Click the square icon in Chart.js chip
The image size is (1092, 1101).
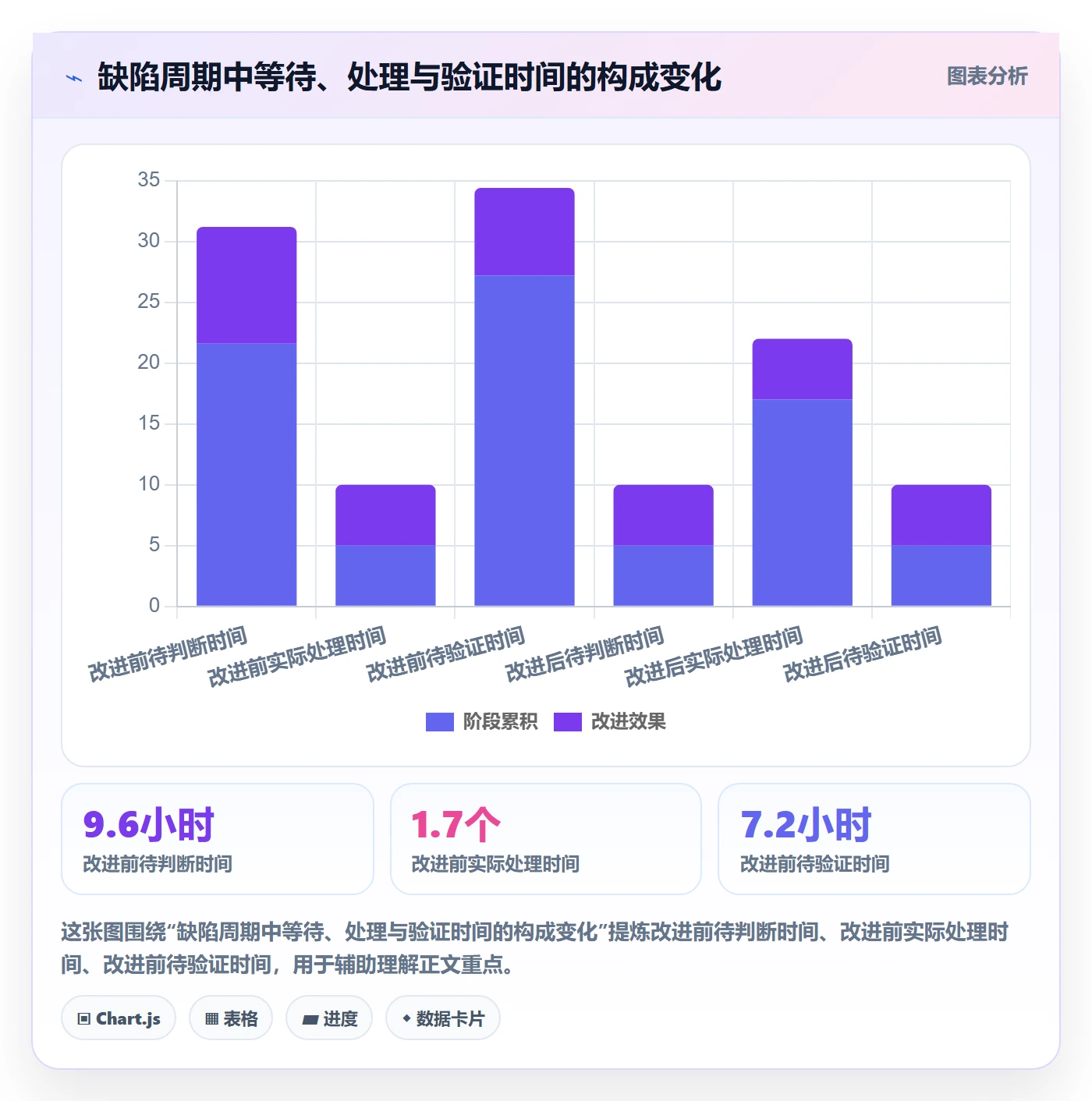84,1019
